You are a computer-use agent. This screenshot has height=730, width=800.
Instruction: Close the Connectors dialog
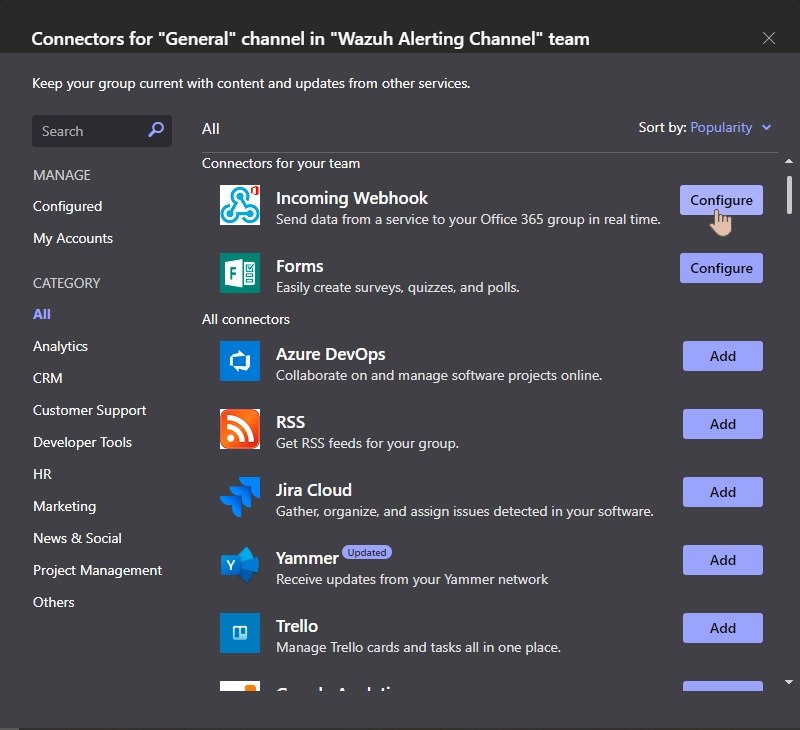(768, 38)
